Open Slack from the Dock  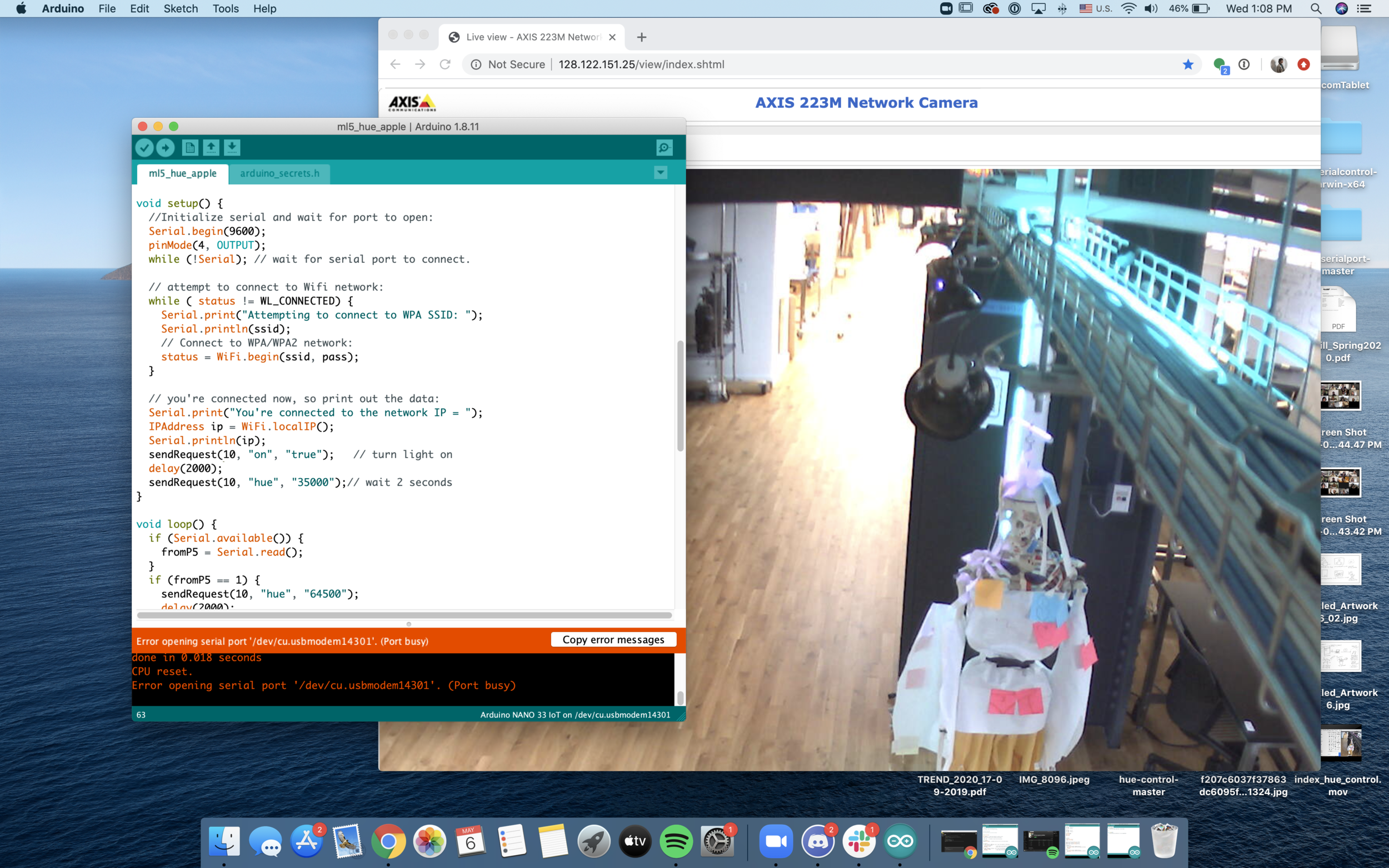tap(858, 841)
